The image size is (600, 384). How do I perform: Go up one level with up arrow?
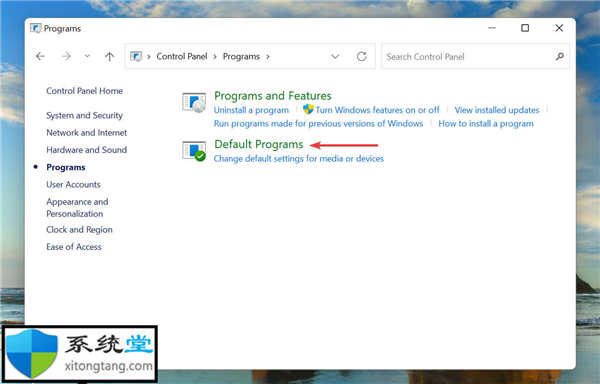coord(109,57)
